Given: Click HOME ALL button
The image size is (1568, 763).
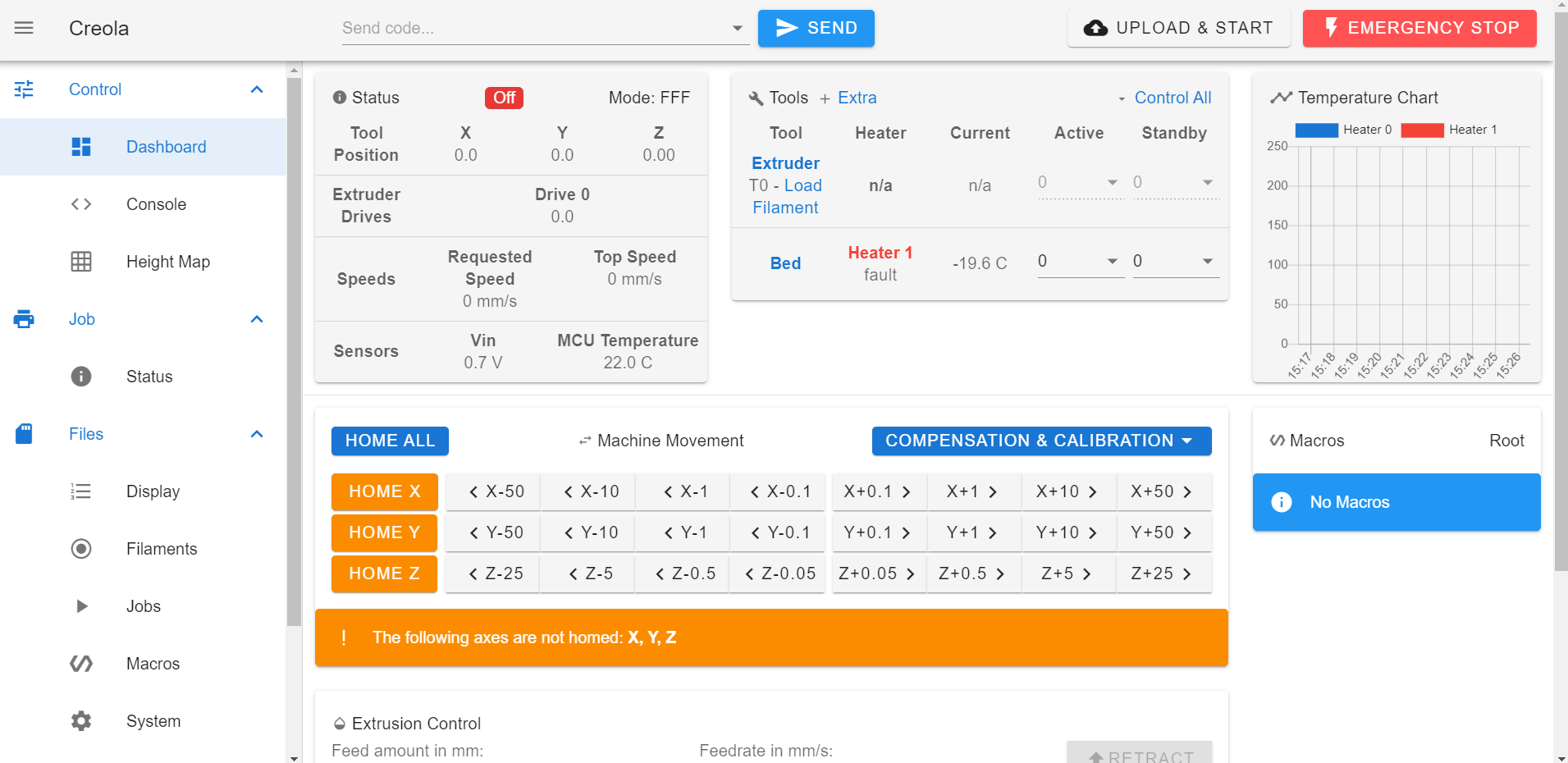Looking at the screenshot, I should pos(390,441).
